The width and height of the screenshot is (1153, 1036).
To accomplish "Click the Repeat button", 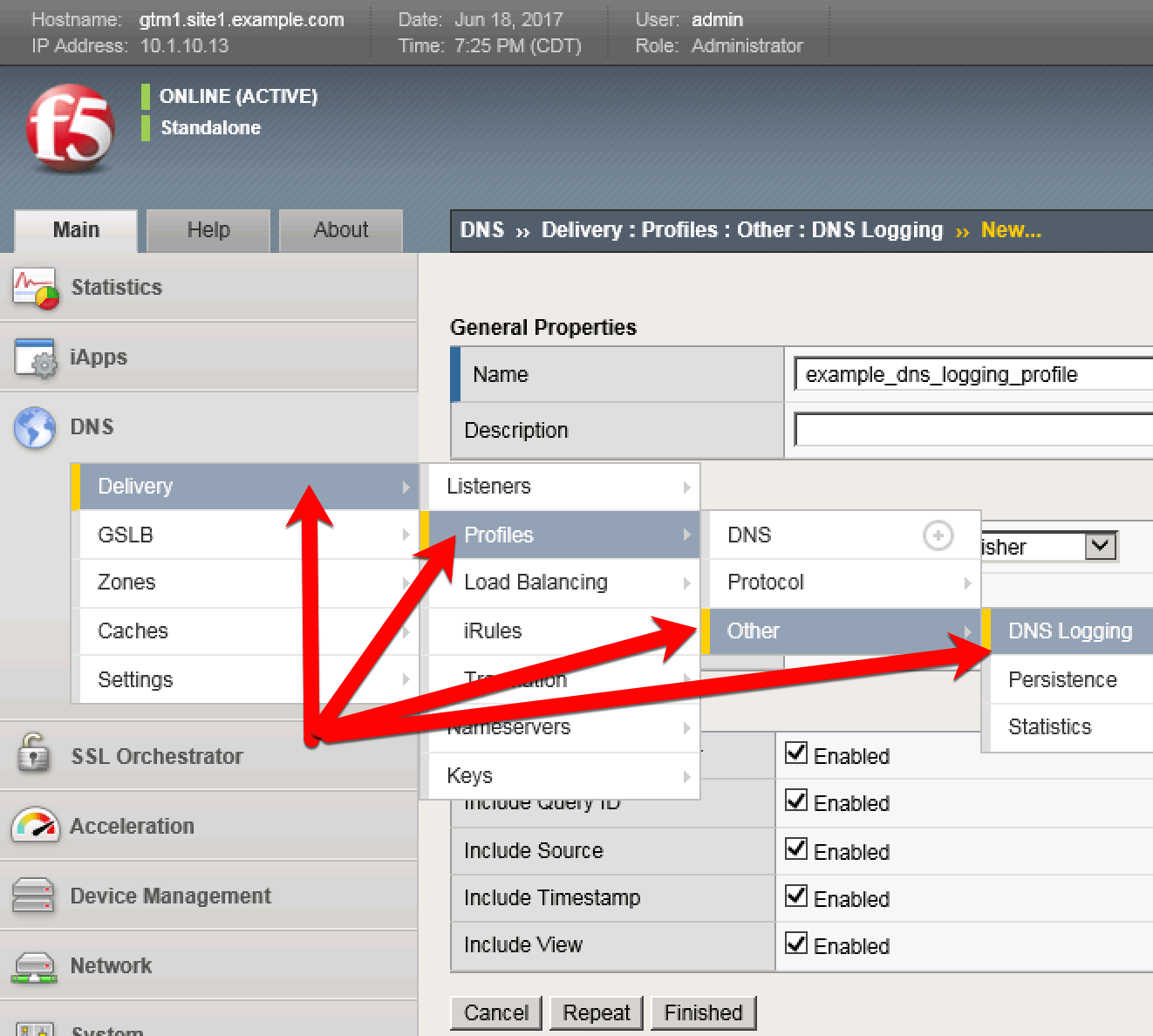I will 597,1012.
